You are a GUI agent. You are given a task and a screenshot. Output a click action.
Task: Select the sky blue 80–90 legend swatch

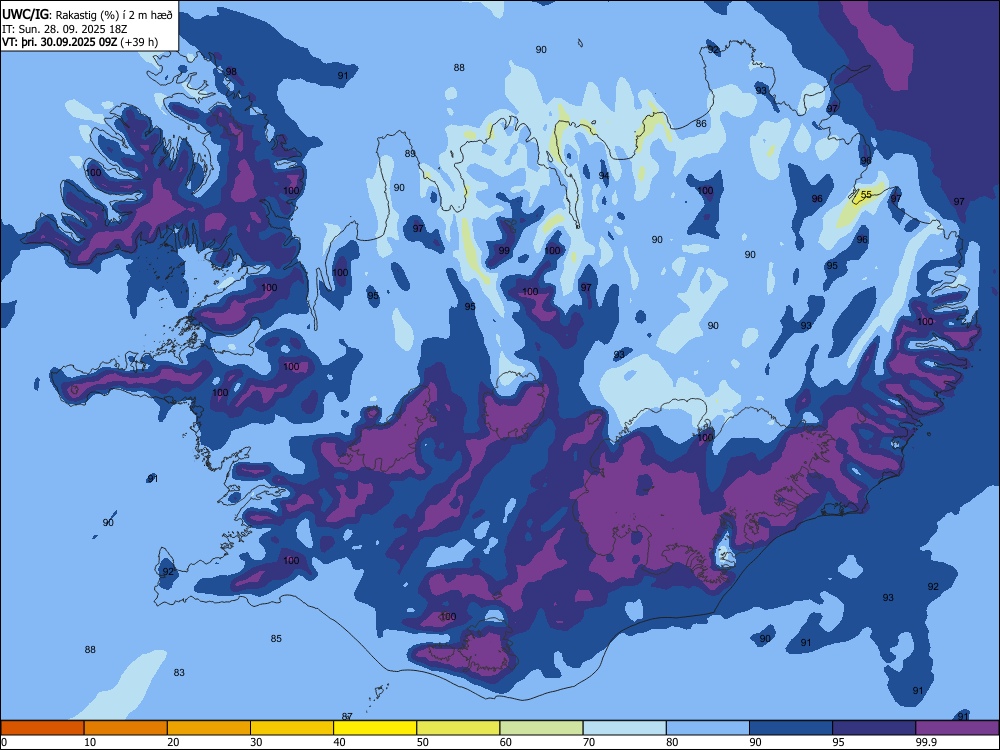point(708,728)
